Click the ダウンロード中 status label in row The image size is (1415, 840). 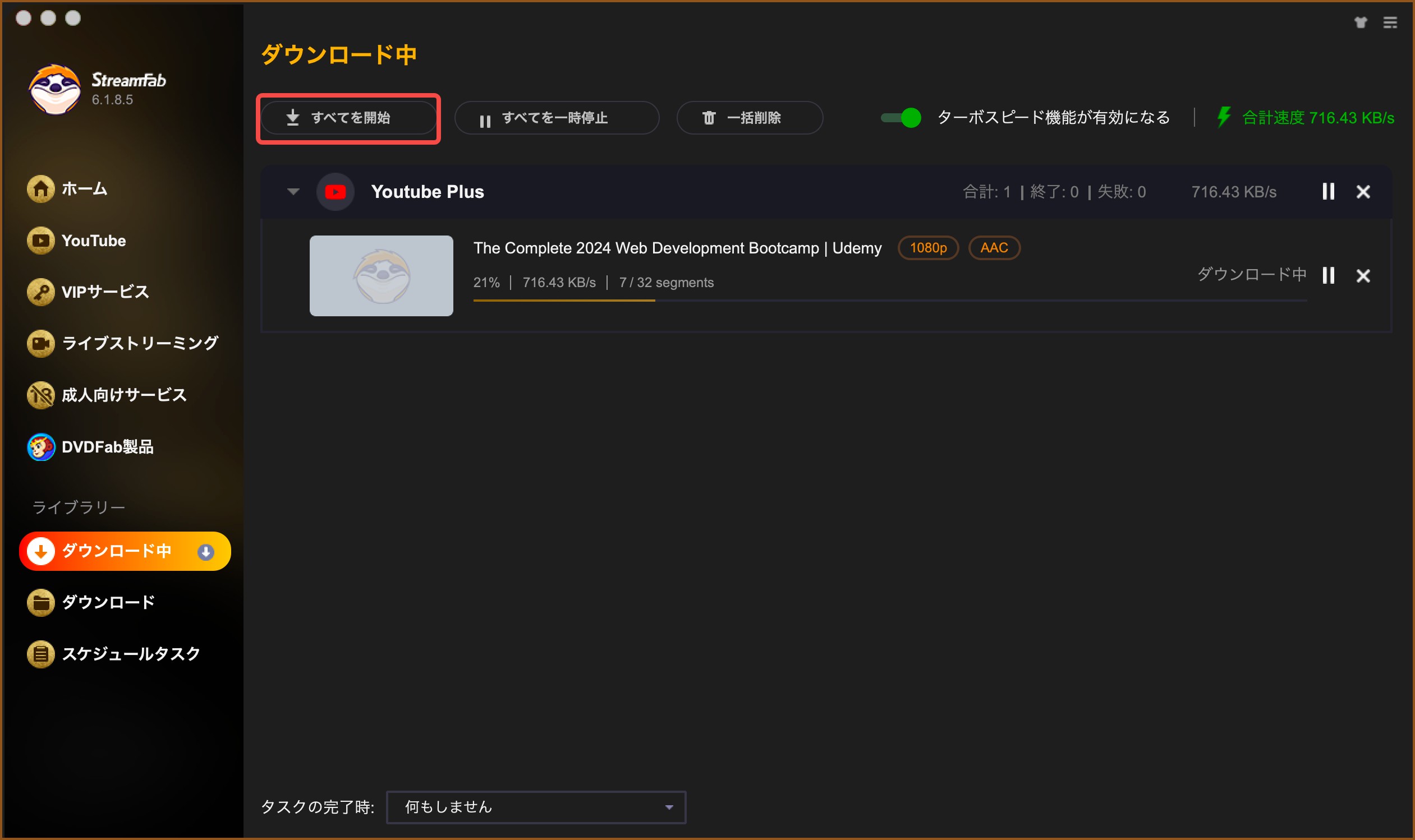coord(1251,275)
